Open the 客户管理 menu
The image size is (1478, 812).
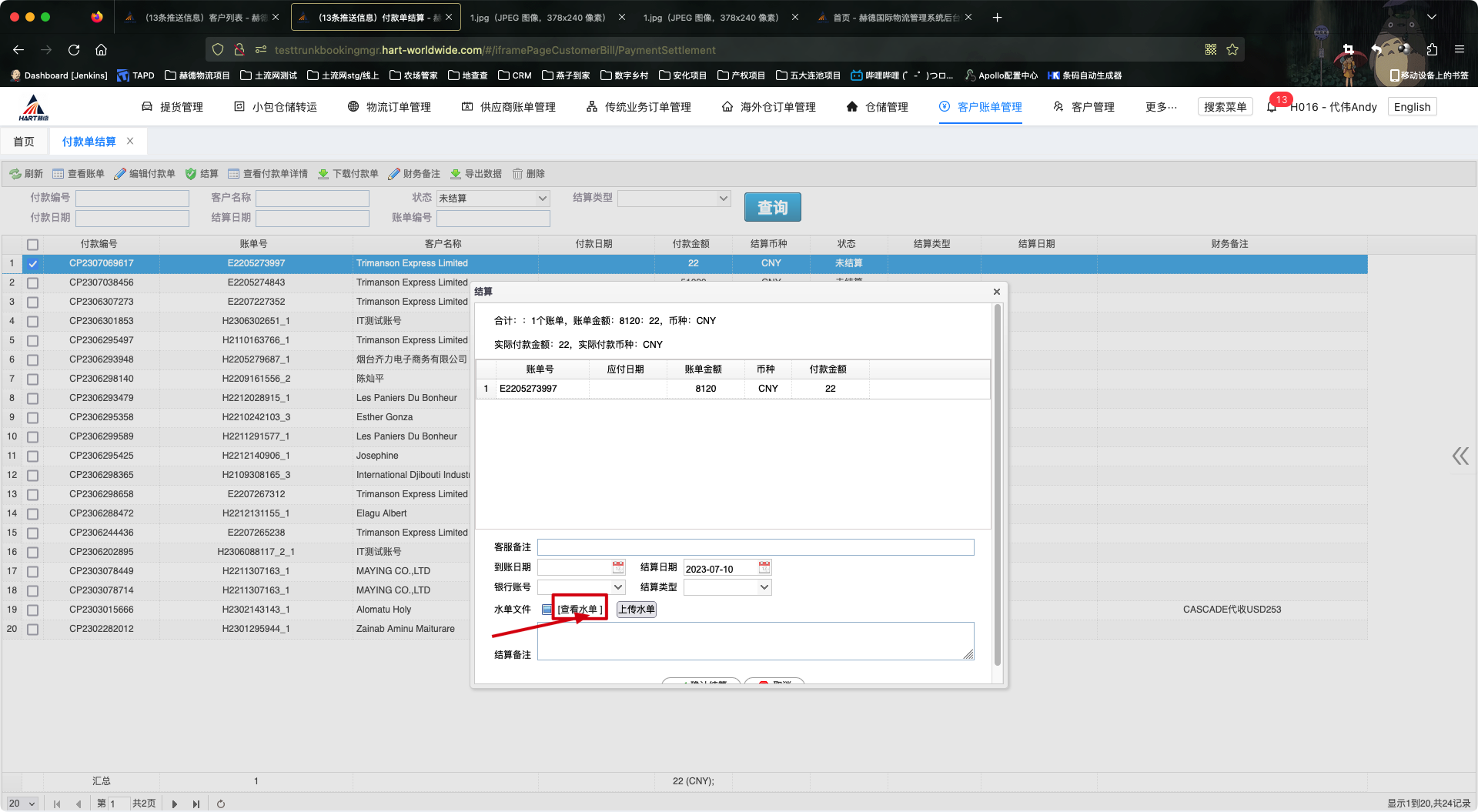[x=1084, y=107]
